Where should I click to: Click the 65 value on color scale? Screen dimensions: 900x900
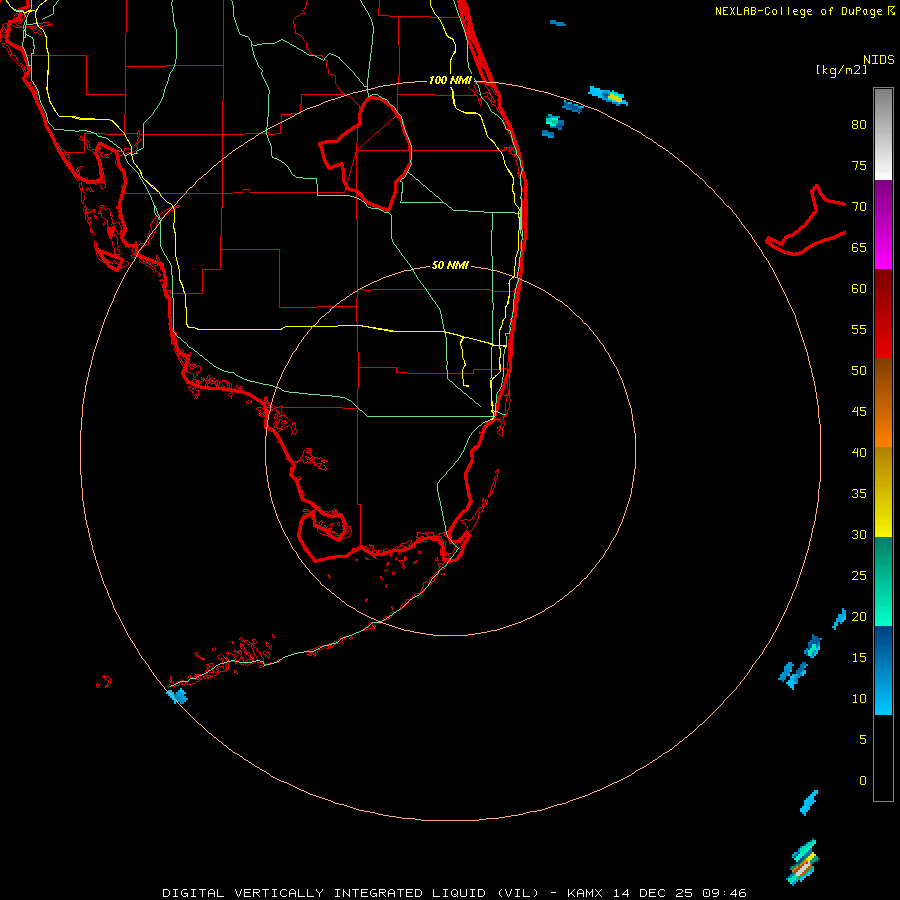pos(859,248)
